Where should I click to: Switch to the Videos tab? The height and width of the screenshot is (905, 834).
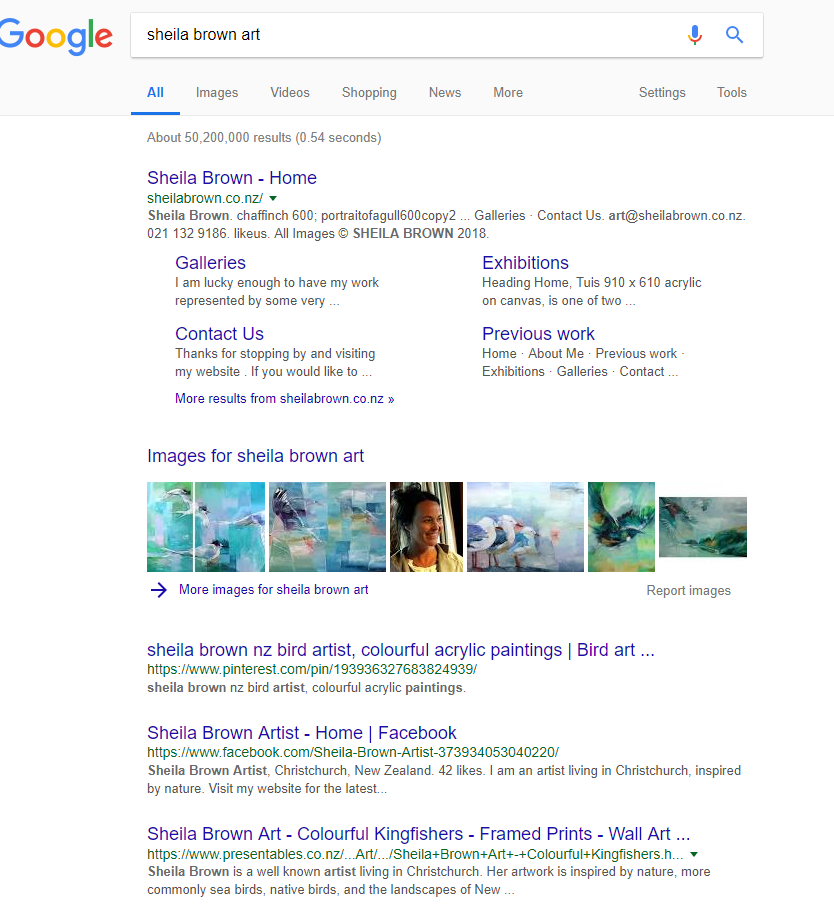290,92
